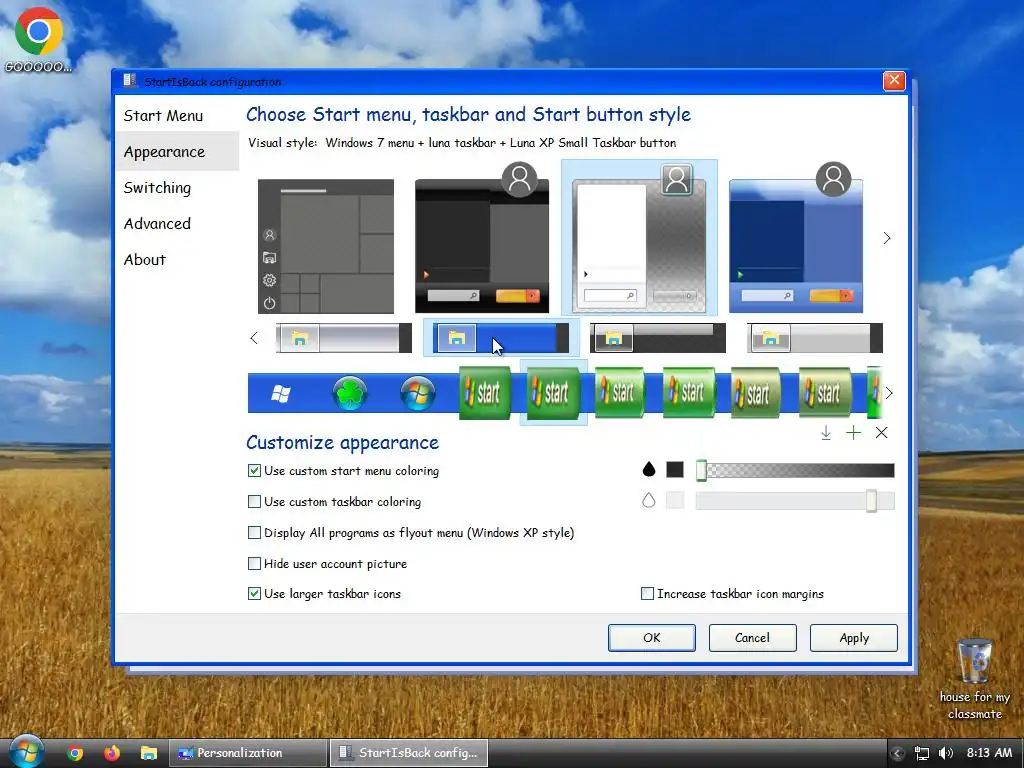Toggle Use custom start menu coloring
This screenshot has width=1024, height=768.
344,471
